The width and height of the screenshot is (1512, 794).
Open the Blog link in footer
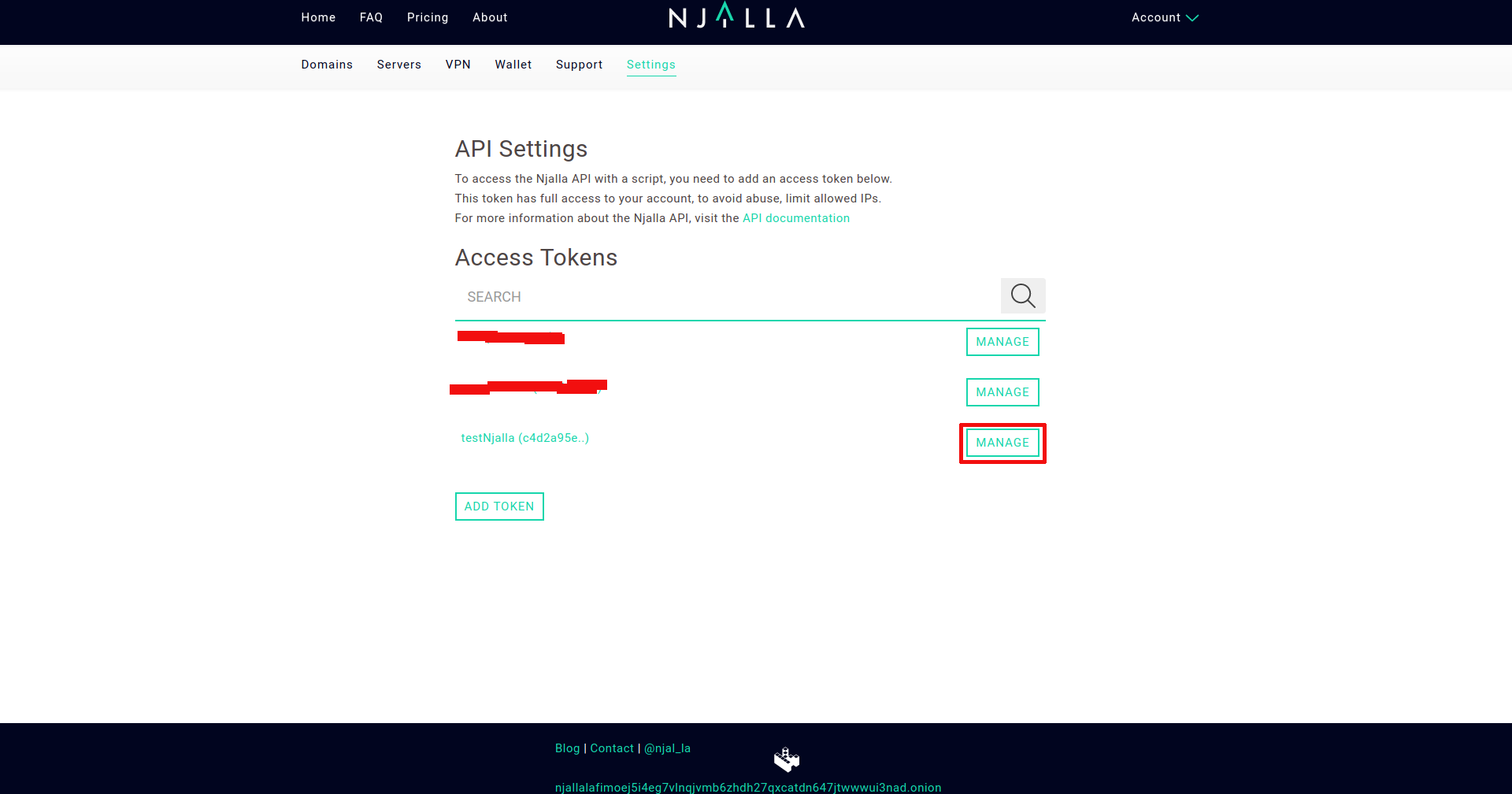tap(567, 748)
